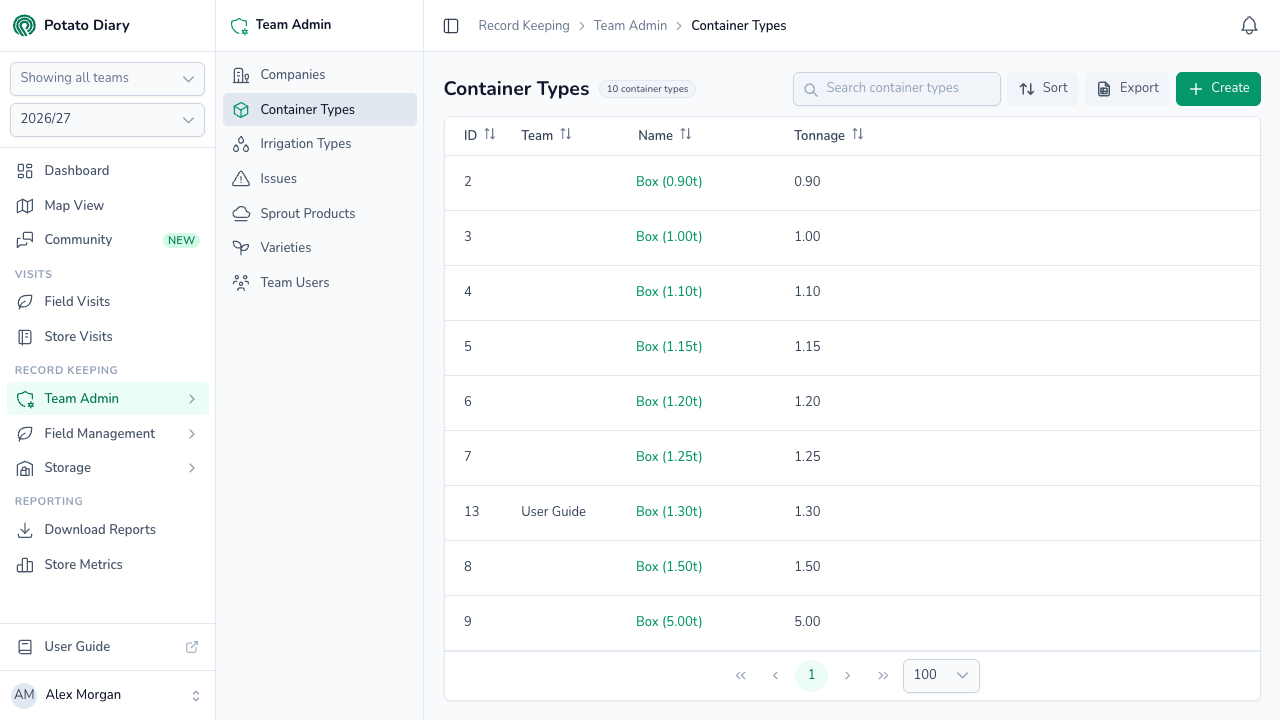Click the Create button
1280x720 pixels.
pos(1218,88)
